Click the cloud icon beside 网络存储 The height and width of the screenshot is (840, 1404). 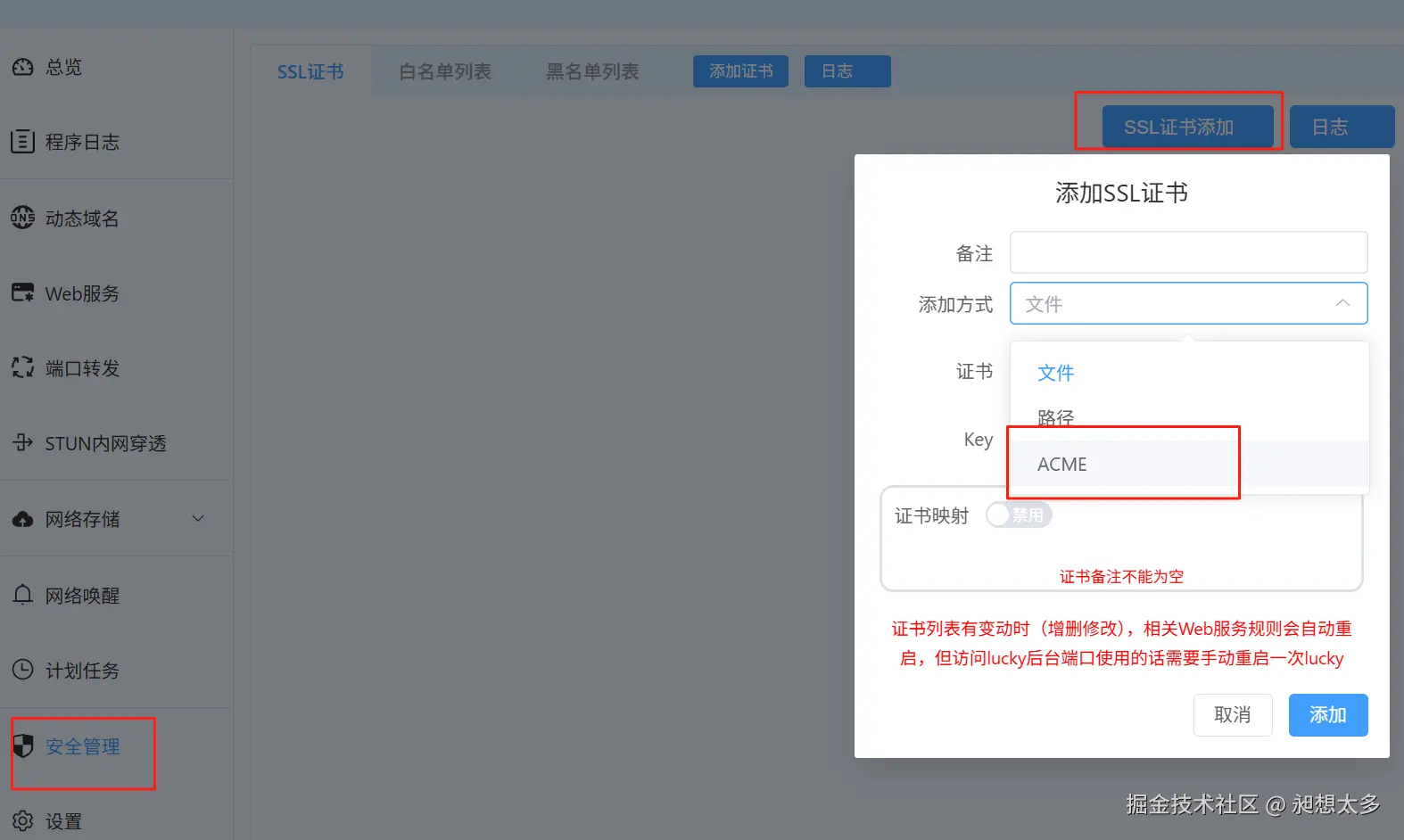23,519
